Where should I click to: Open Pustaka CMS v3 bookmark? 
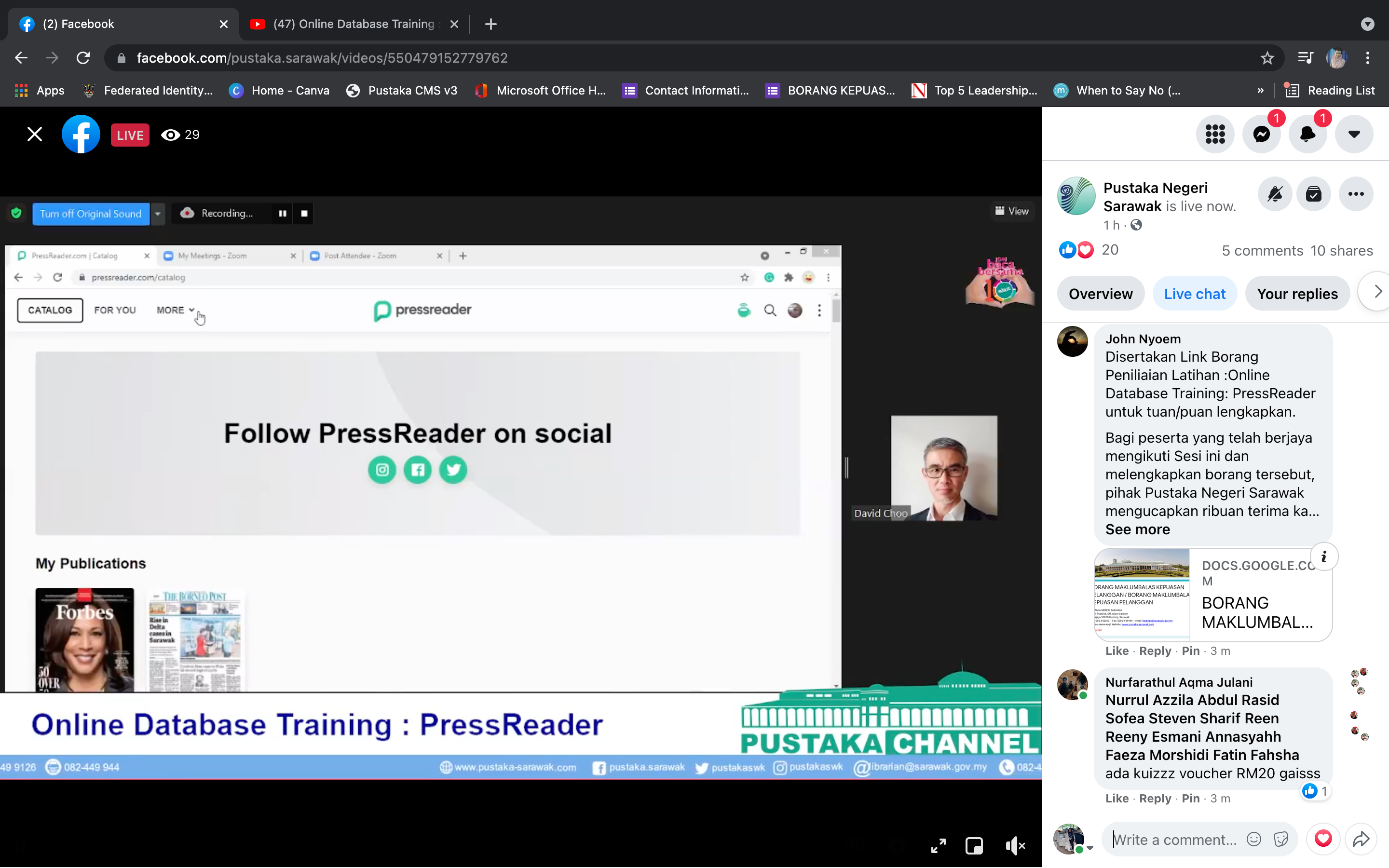402,90
